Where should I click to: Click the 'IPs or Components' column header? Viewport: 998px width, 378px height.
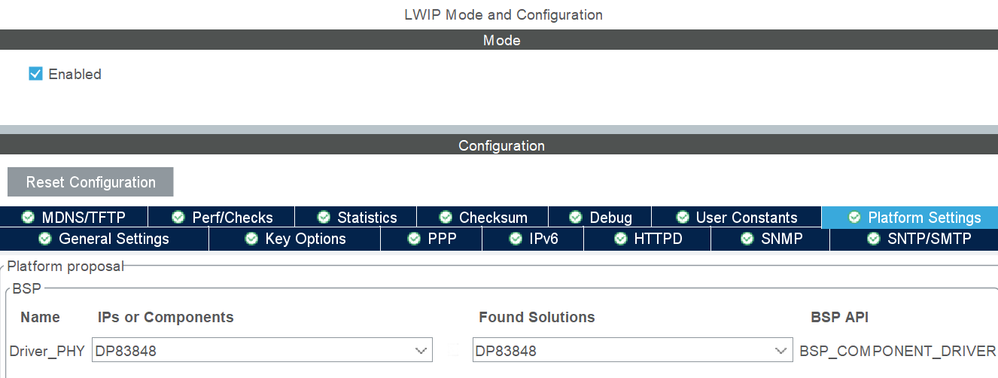click(165, 317)
